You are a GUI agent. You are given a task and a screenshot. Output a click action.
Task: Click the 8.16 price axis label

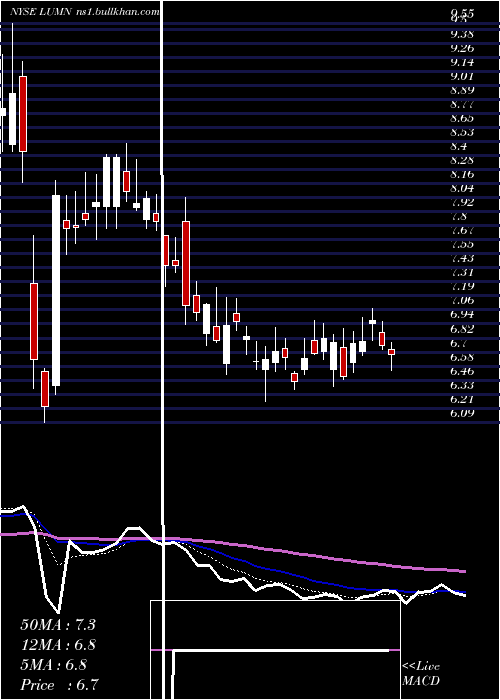coord(462,174)
